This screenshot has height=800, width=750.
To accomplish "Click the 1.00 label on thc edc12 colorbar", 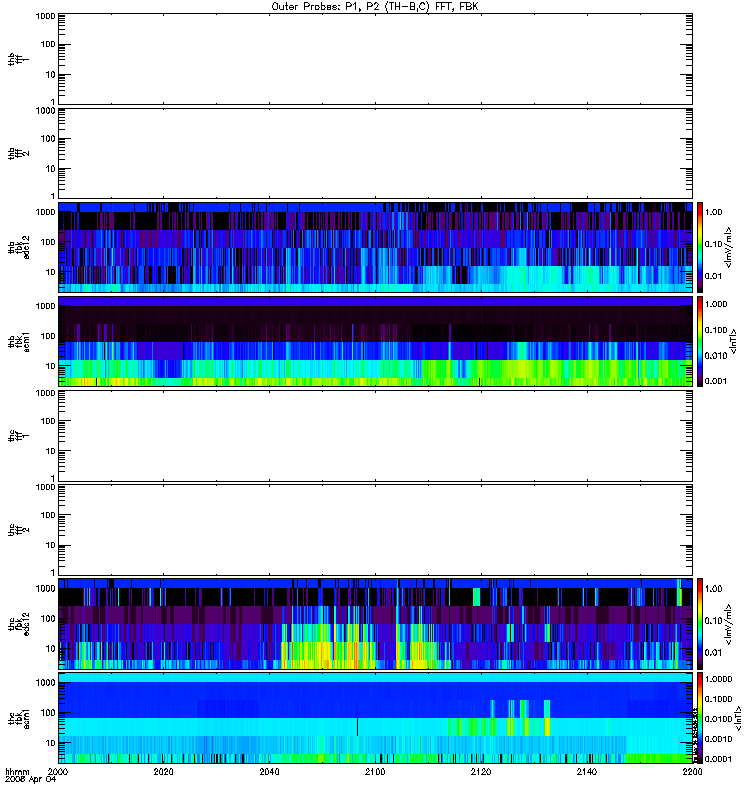I will (713, 588).
